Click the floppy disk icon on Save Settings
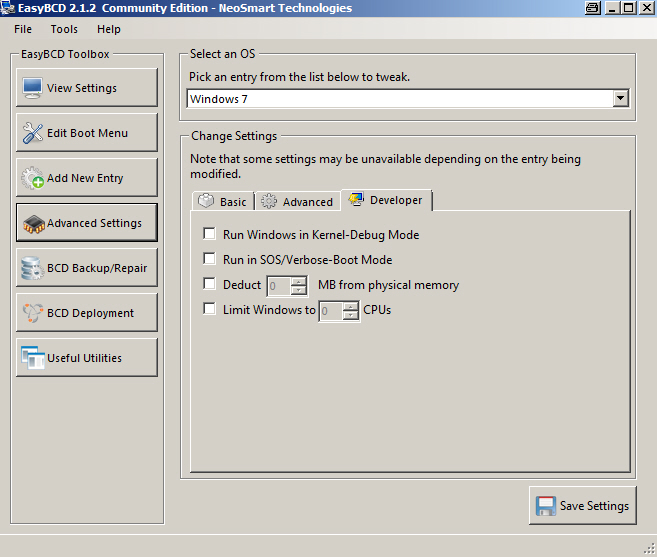657x557 pixels. click(546, 506)
